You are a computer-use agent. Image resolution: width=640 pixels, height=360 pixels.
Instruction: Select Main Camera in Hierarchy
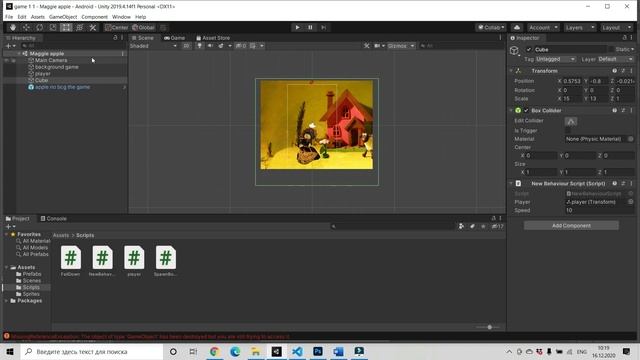[51, 60]
